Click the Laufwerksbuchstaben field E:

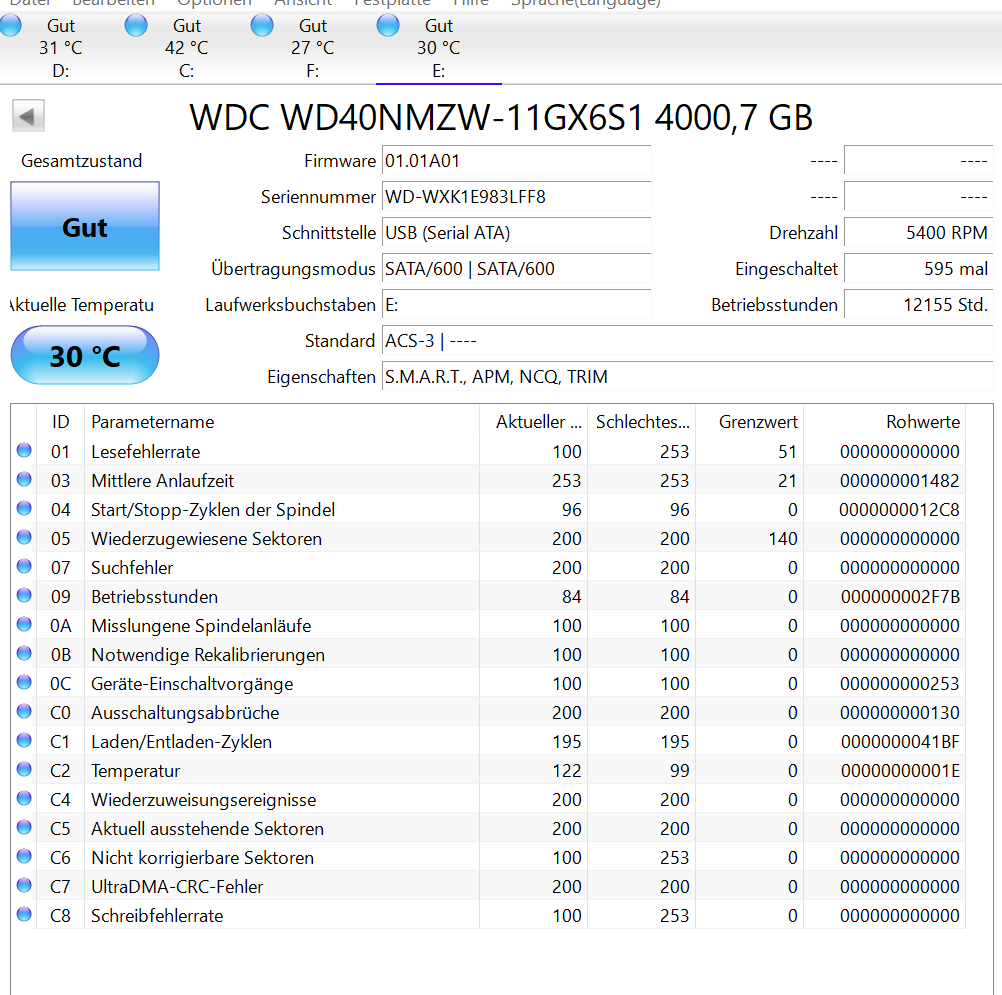pyautogui.click(x=516, y=305)
